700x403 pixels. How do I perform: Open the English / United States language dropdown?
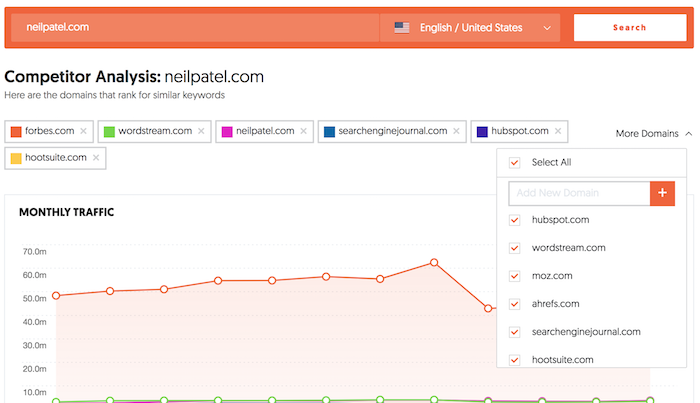point(470,28)
